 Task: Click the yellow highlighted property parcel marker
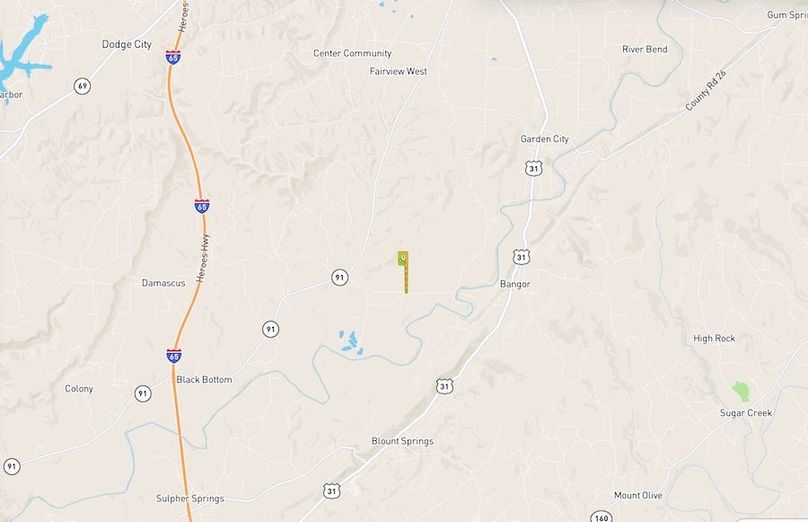(404, 272)
